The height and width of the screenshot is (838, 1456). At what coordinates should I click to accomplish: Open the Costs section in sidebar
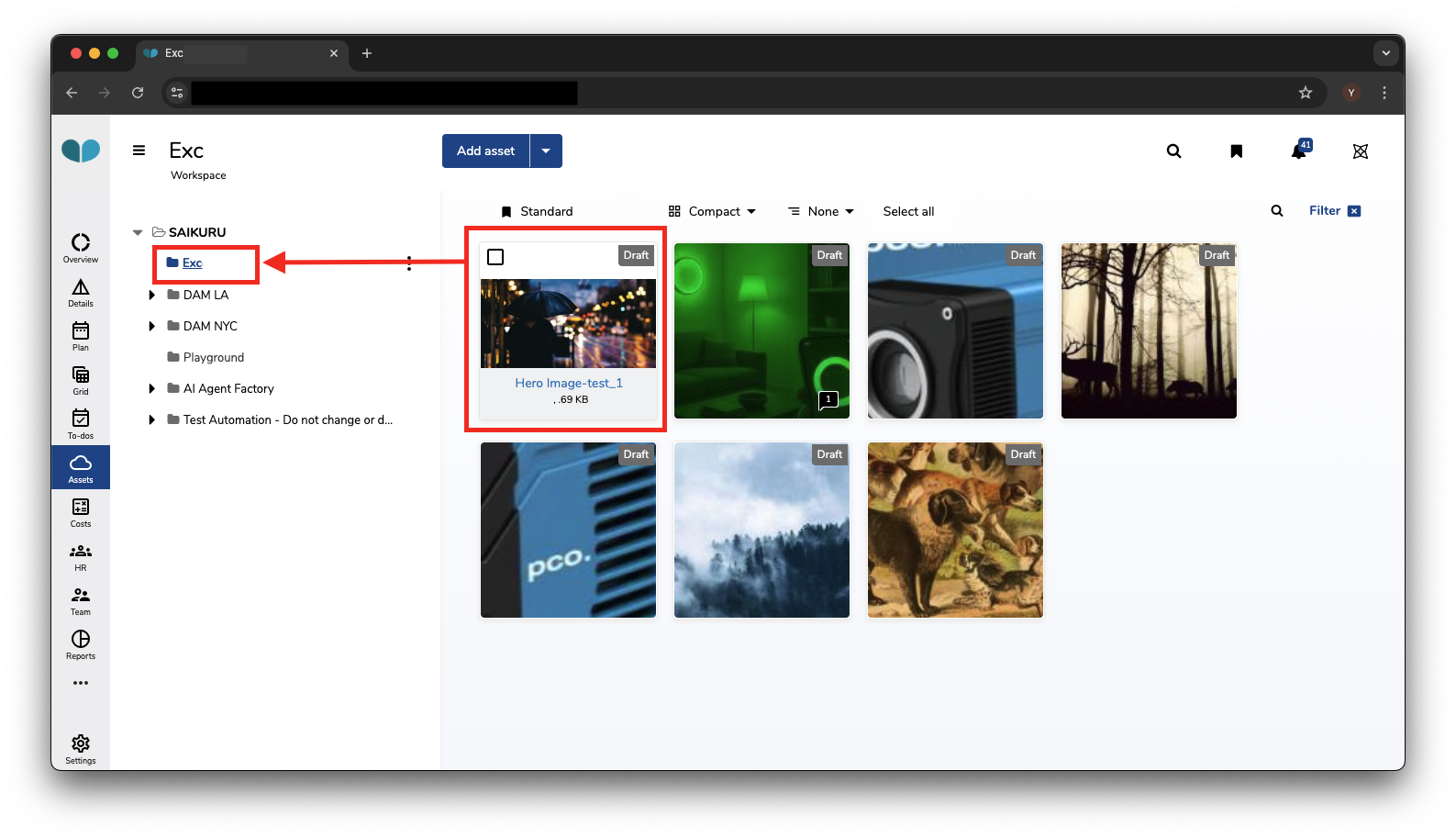pos(81,512)
